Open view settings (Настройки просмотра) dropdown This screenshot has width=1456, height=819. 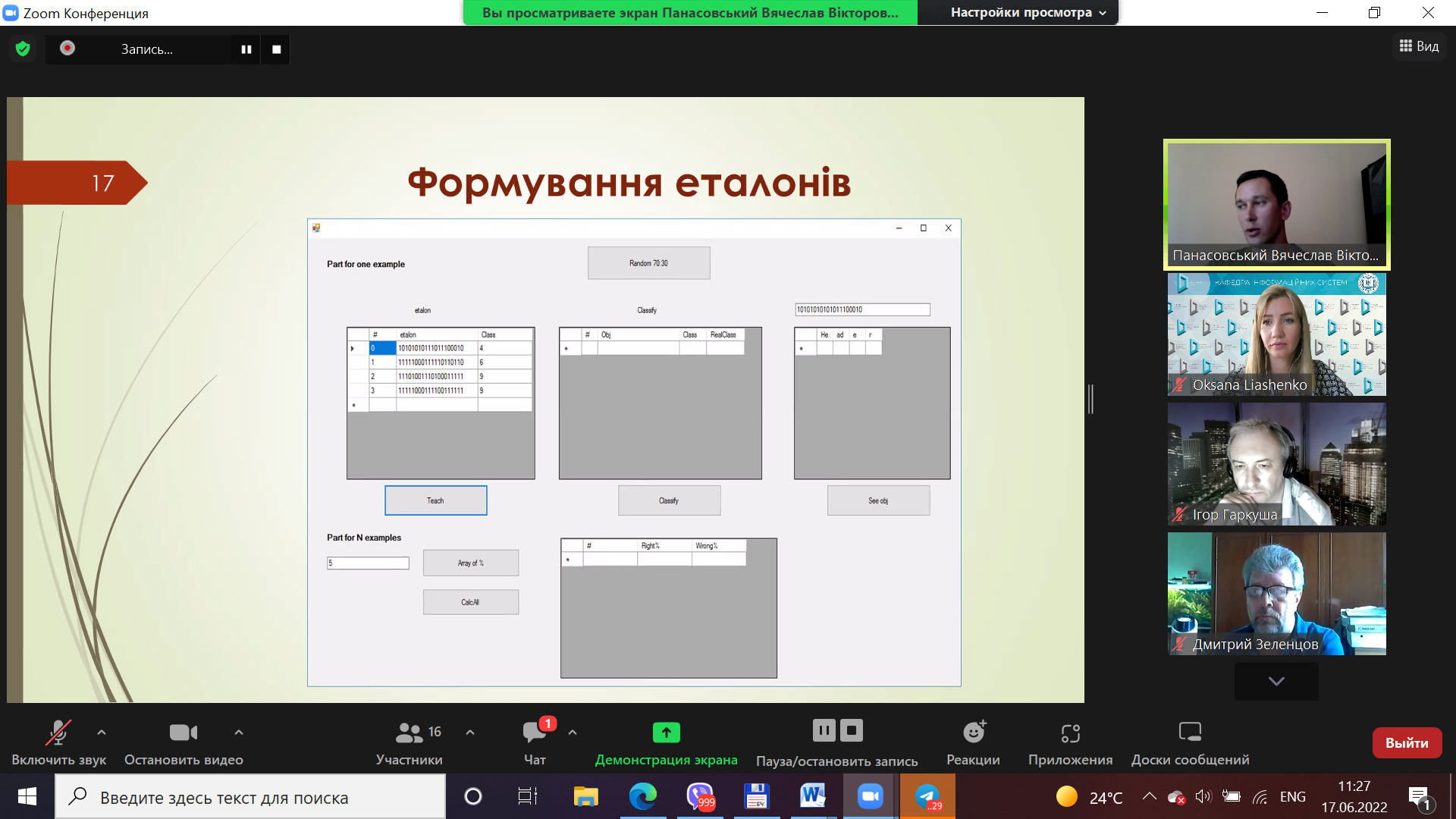1028,12
